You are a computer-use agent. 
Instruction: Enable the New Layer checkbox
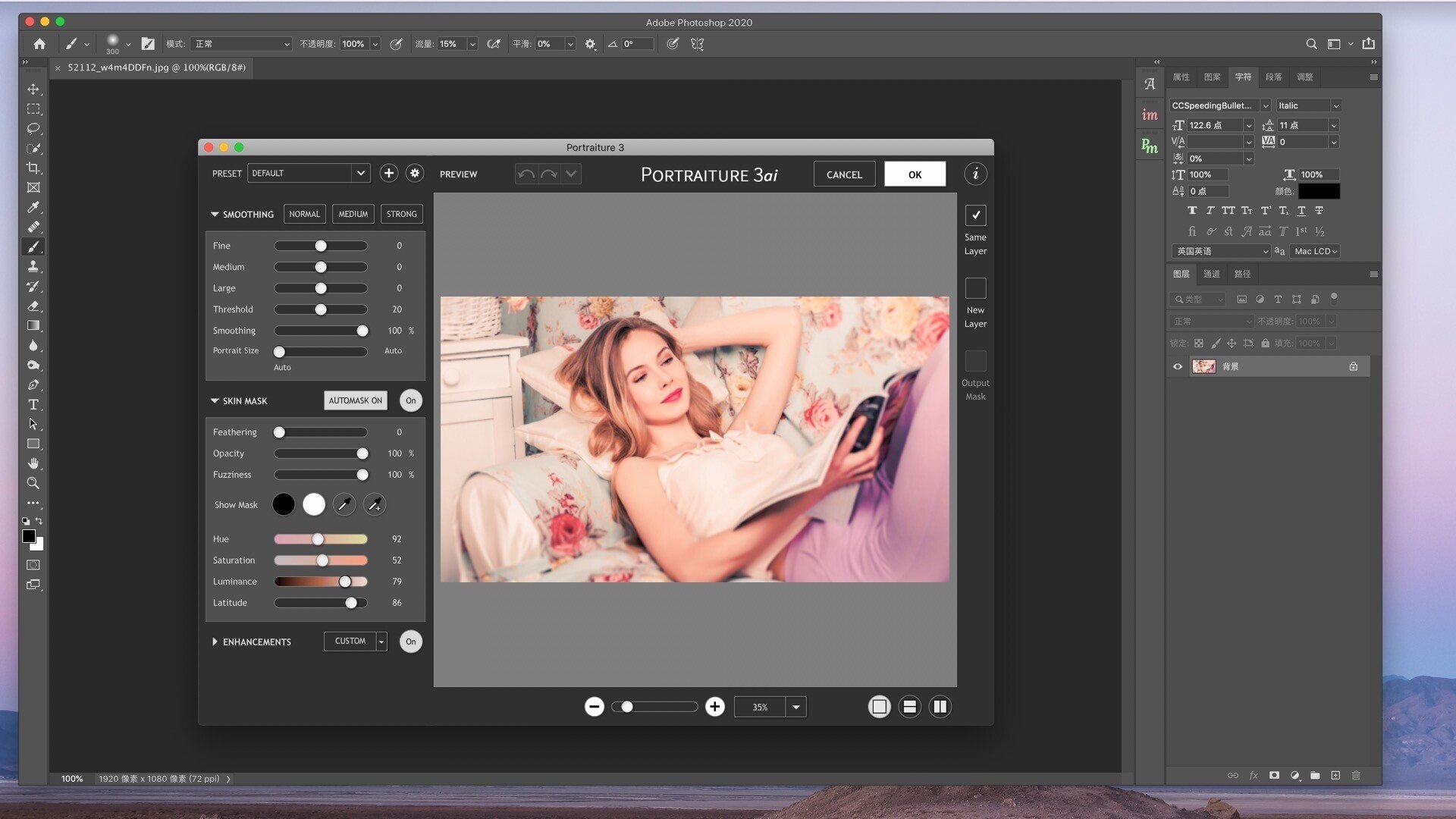tap(976, 289)
